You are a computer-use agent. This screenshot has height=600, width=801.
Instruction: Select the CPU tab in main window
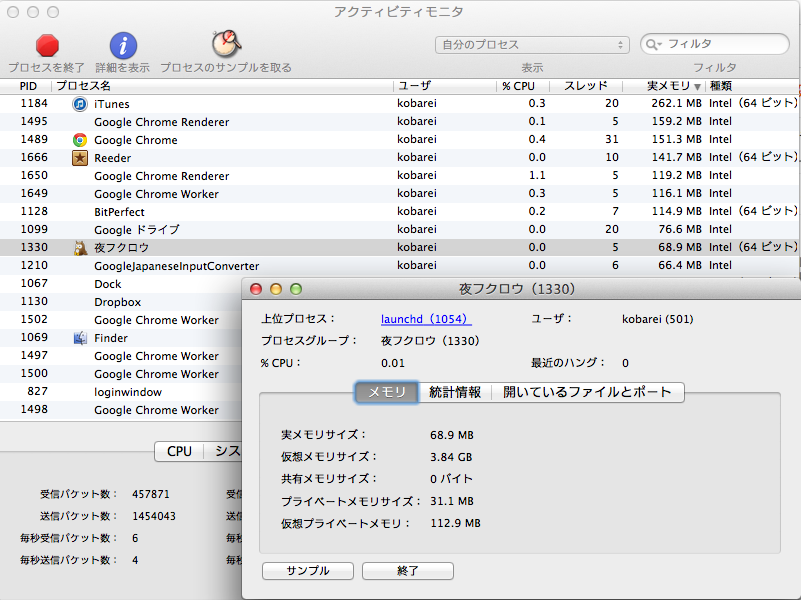179,451
